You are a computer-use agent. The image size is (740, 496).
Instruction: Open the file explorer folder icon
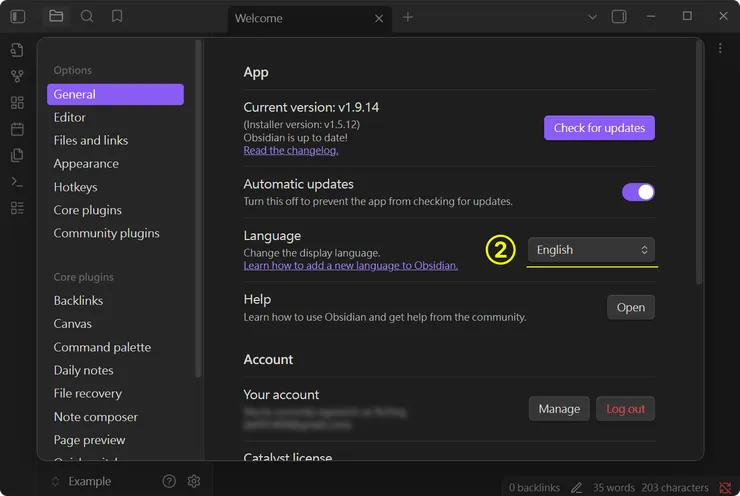click(x=56, y=17)
